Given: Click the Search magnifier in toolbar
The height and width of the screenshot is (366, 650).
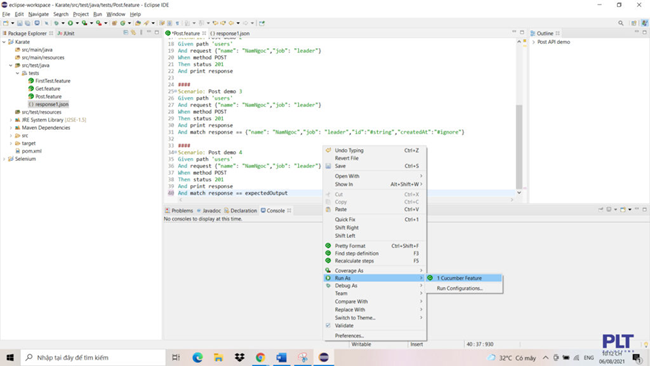Looking at the screenshot, I should [x=621, y=23].
